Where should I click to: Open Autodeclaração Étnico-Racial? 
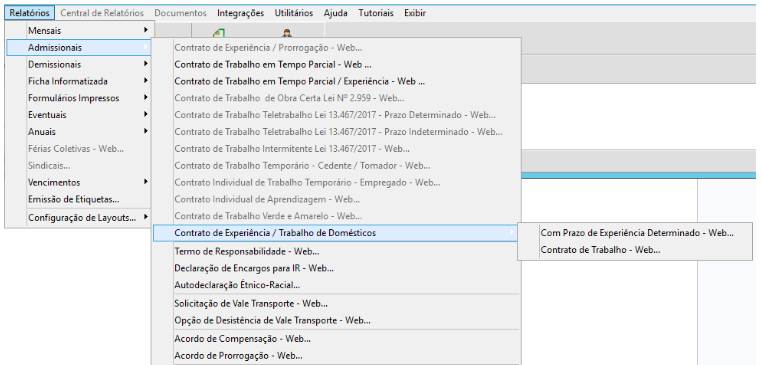(x=336, y=285)
